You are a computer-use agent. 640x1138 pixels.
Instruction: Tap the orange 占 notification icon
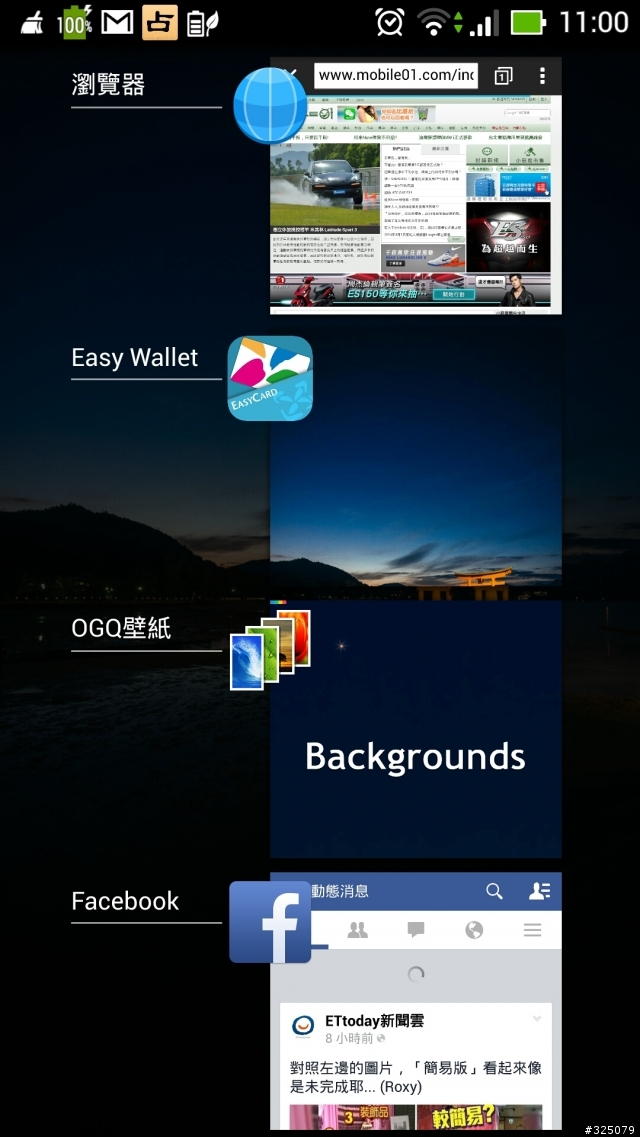tap(160, 22)
